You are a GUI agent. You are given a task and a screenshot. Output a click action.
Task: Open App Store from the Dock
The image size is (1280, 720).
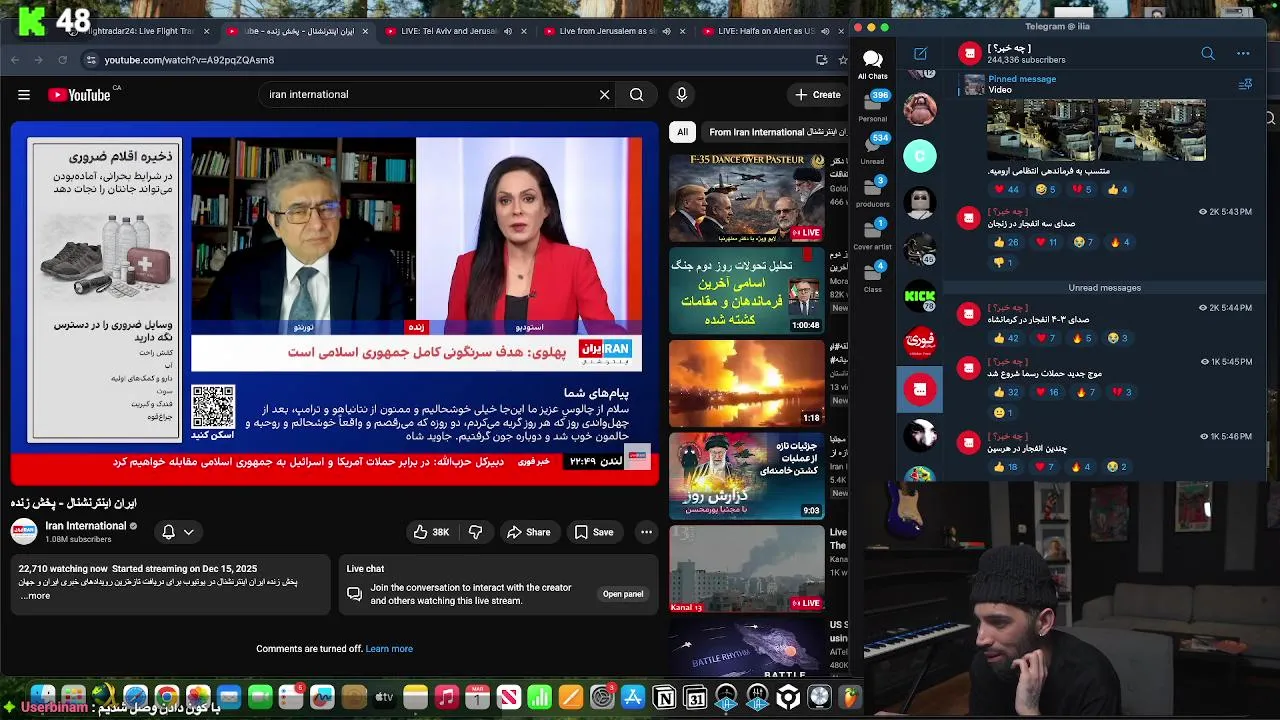click(x=633, y=697)
